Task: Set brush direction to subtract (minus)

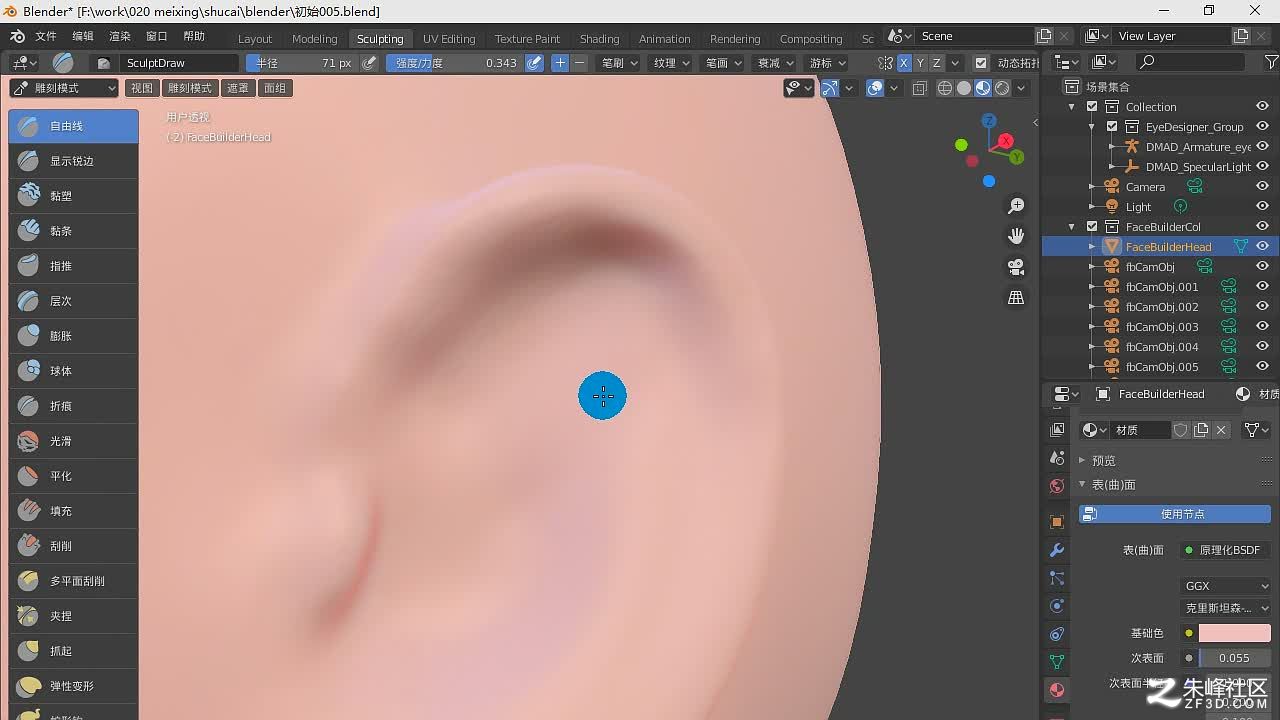Action: click(x=579, y=63)
